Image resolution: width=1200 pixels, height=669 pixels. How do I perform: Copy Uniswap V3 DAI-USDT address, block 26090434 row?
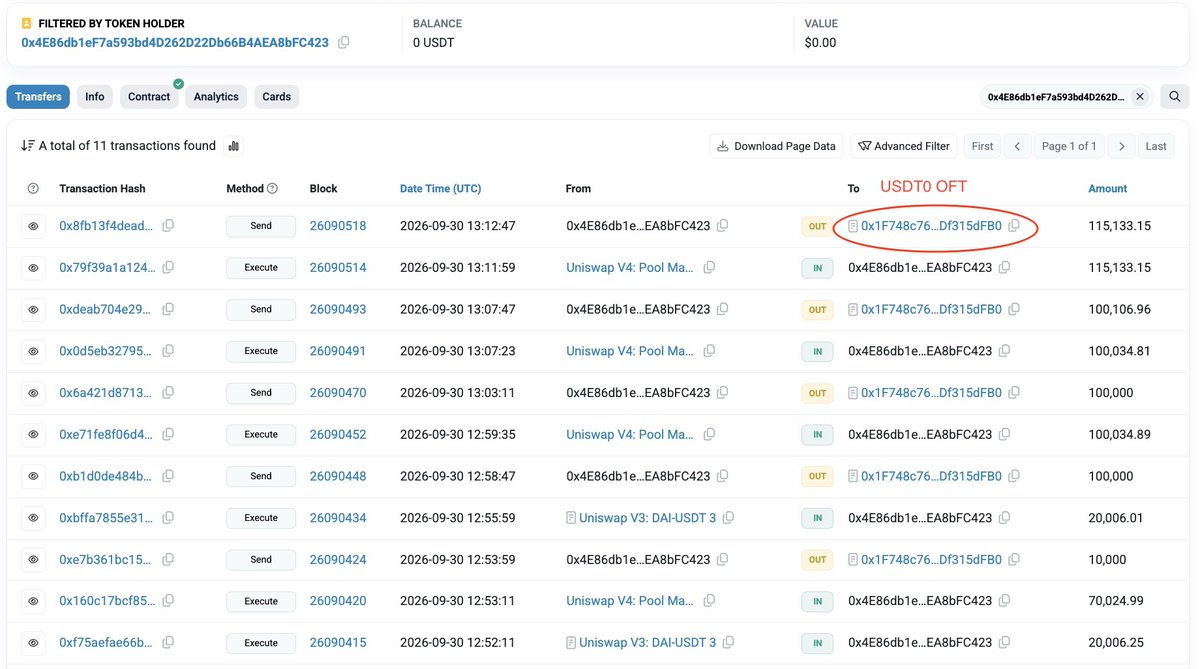pos(728,518)
